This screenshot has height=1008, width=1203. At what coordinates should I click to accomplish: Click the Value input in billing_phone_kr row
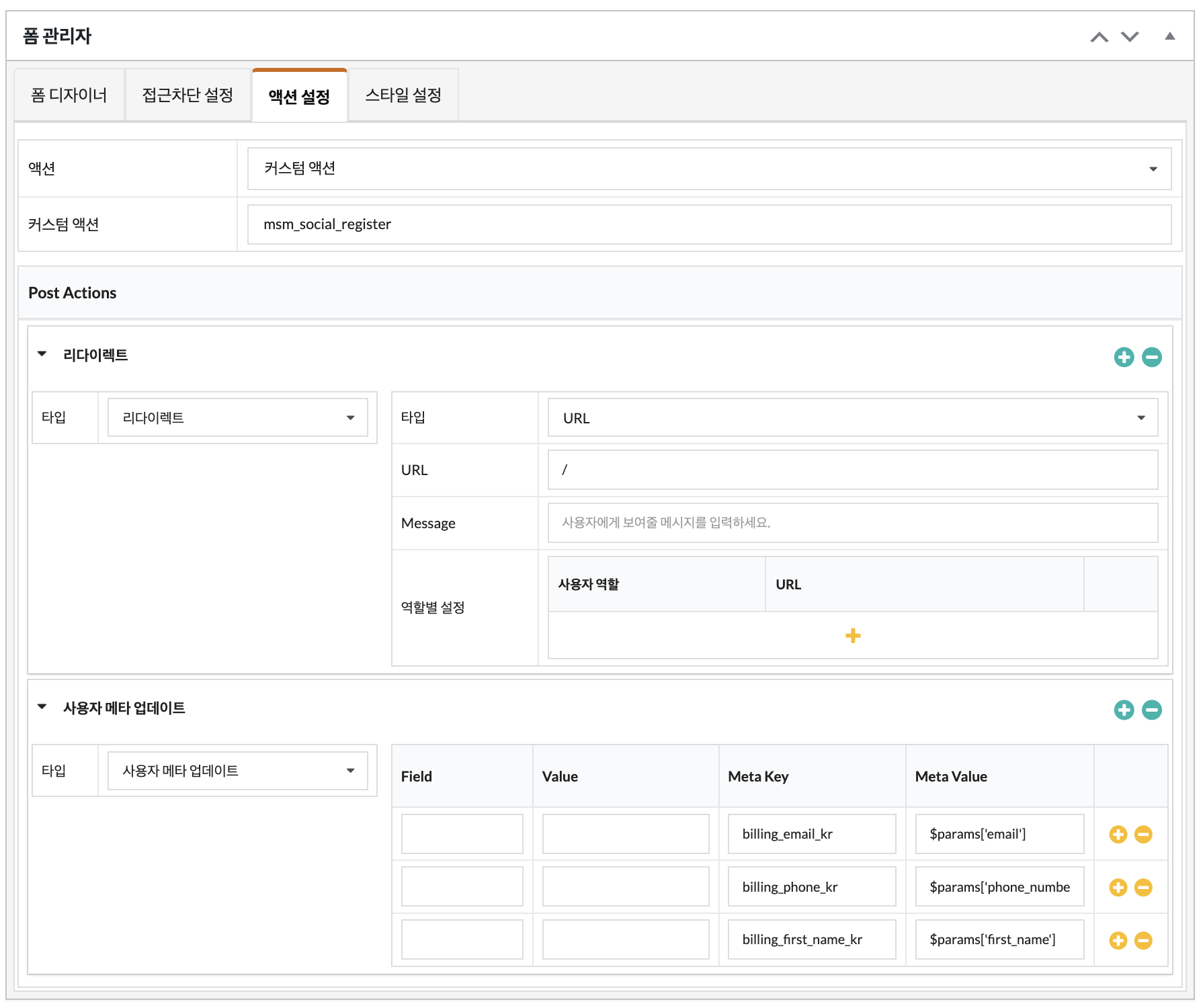(x=626, y=886)
